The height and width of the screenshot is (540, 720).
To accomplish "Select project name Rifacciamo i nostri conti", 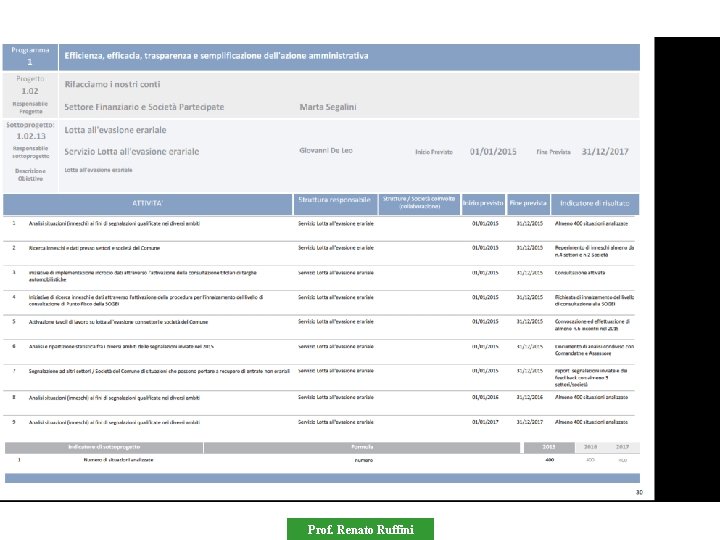I will click(112, 84).
